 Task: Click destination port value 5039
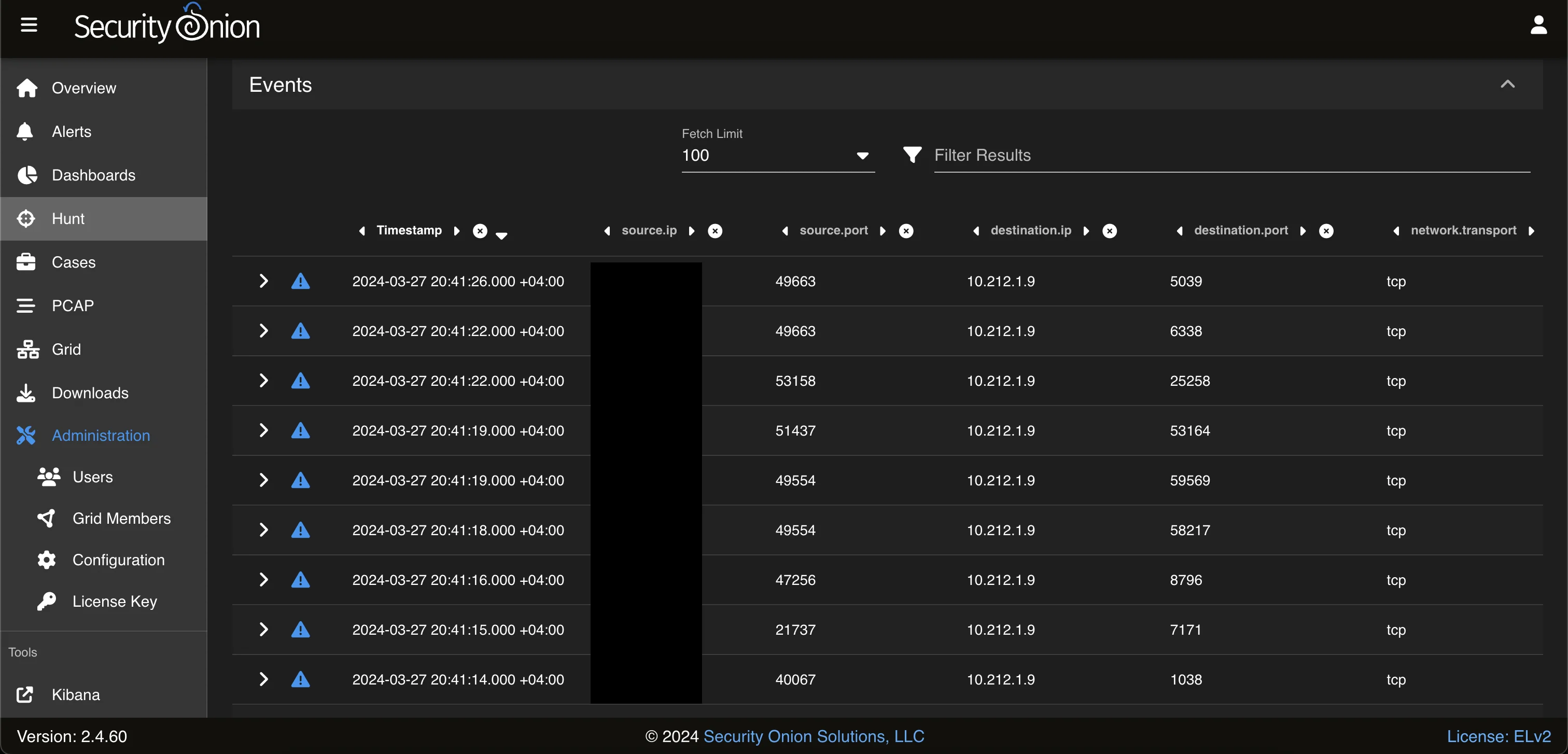1186,281
